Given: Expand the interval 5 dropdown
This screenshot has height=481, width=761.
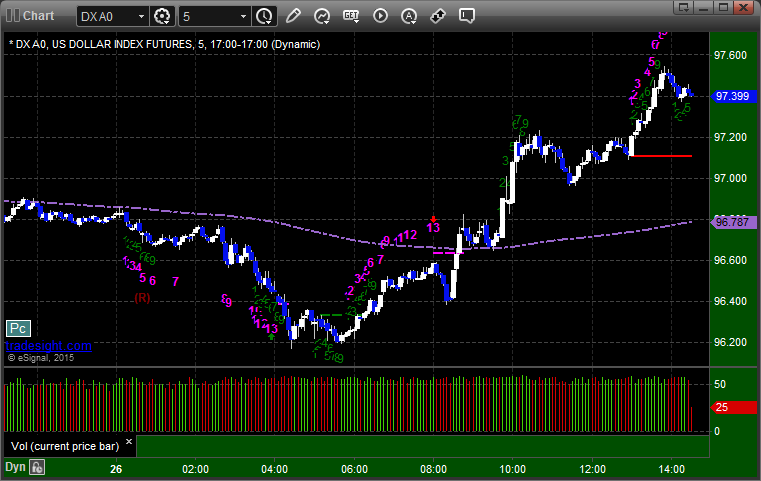Looking at the screenshot, I should [x=244, y=17].
